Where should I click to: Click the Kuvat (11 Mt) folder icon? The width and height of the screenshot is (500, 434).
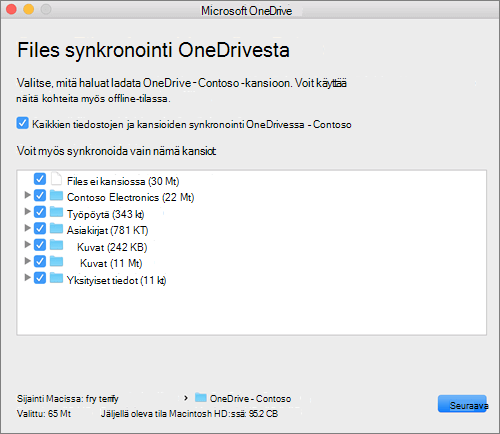[x=56, y=261]
